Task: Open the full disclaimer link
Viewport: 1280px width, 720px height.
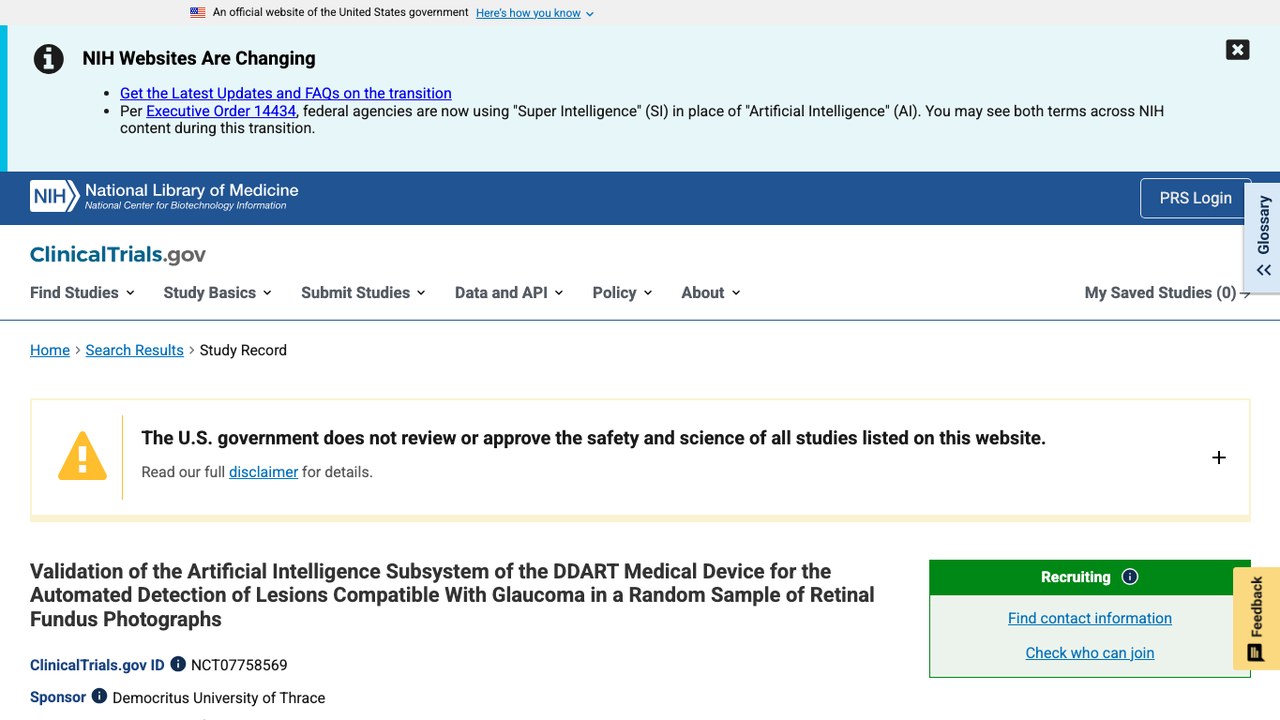Action: pos(263,472)
